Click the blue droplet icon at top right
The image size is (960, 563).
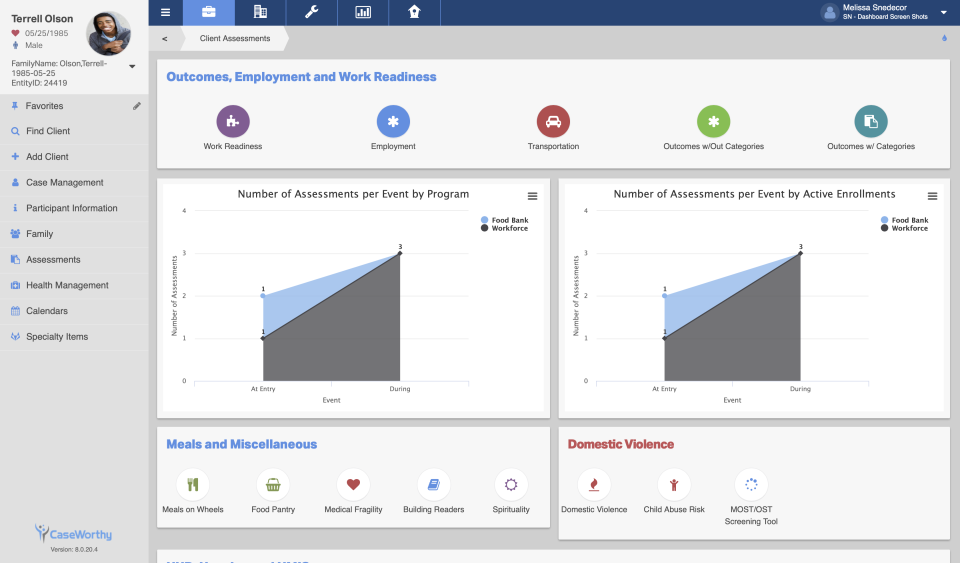(x=944, y=38)
